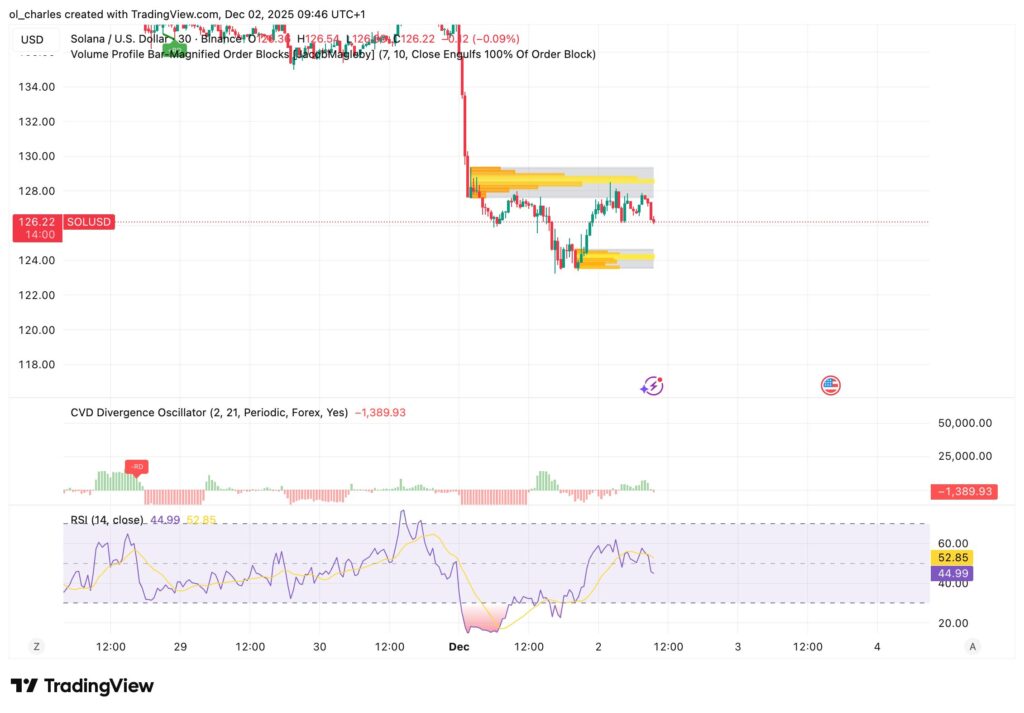This screenshot has width=1024, height=713.
Task: Click the 'Dec' label on the time axis
Action: click(459, 646)
